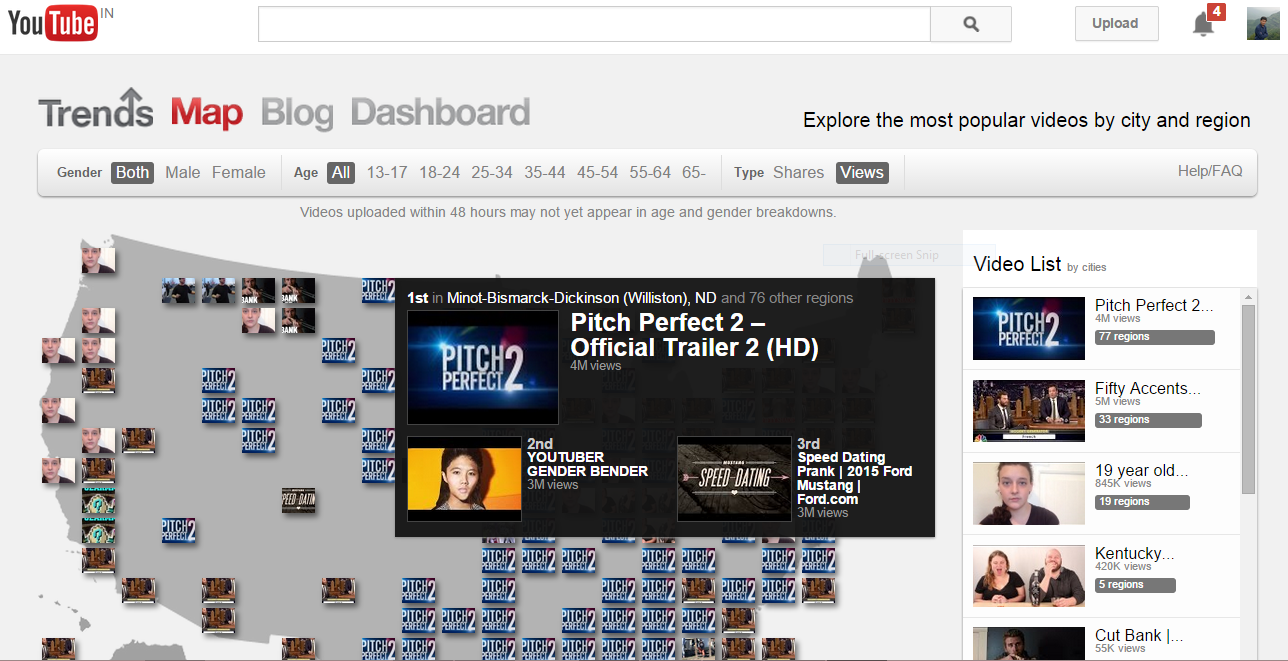The width and height of the screenshot is (1288, 661).
Task: Click the search magnifier button
Action: click(970, 24)
